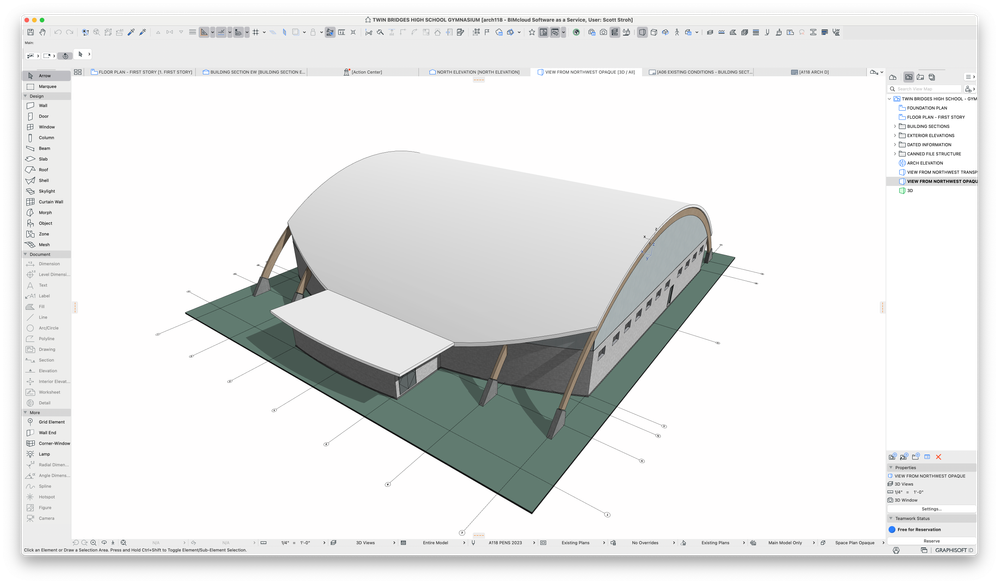
Task: Click the Settings... button
Action: [931, 509]
